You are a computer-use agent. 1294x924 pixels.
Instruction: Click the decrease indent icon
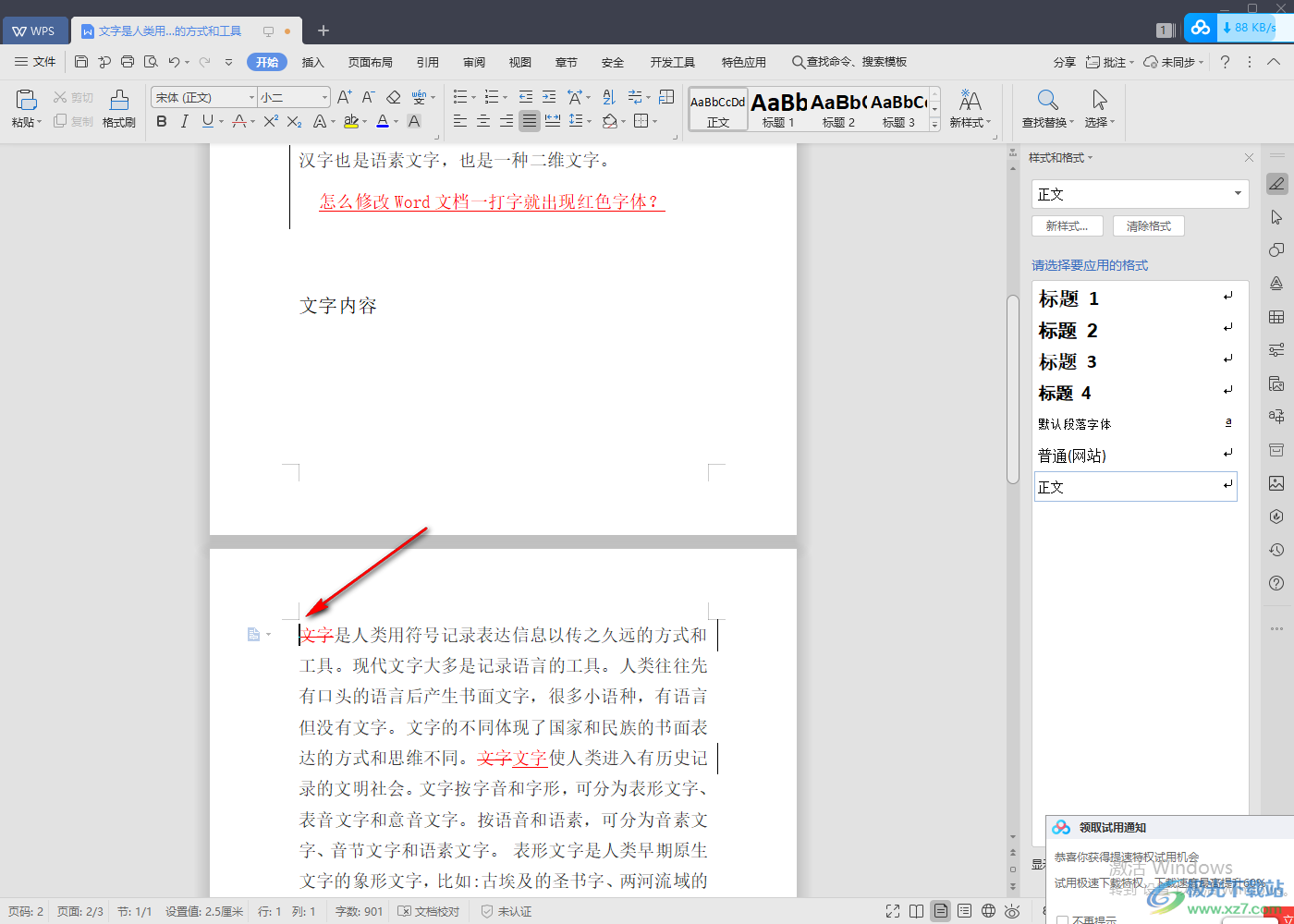point(526,97)
